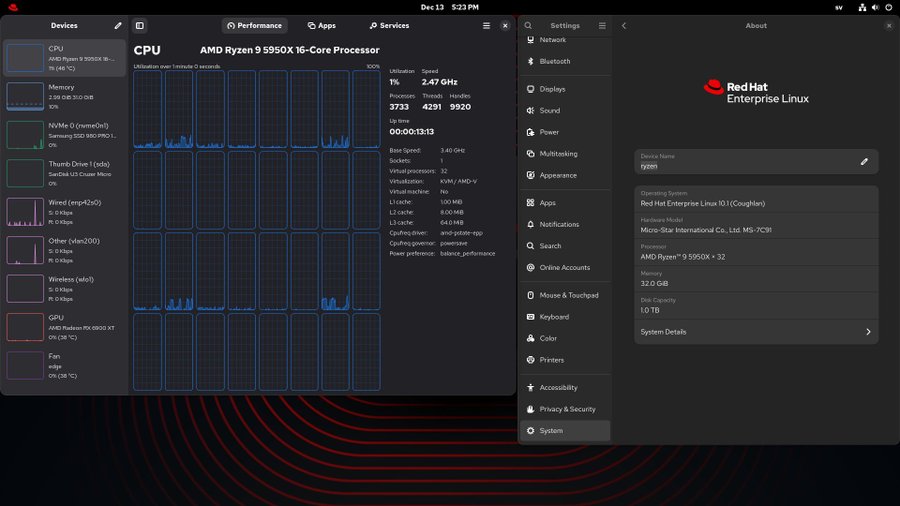Image resolution: width=900 pixels, height=506 pixels.
Task: Toggle the sidebar panel icon
Action: (140, 25)
